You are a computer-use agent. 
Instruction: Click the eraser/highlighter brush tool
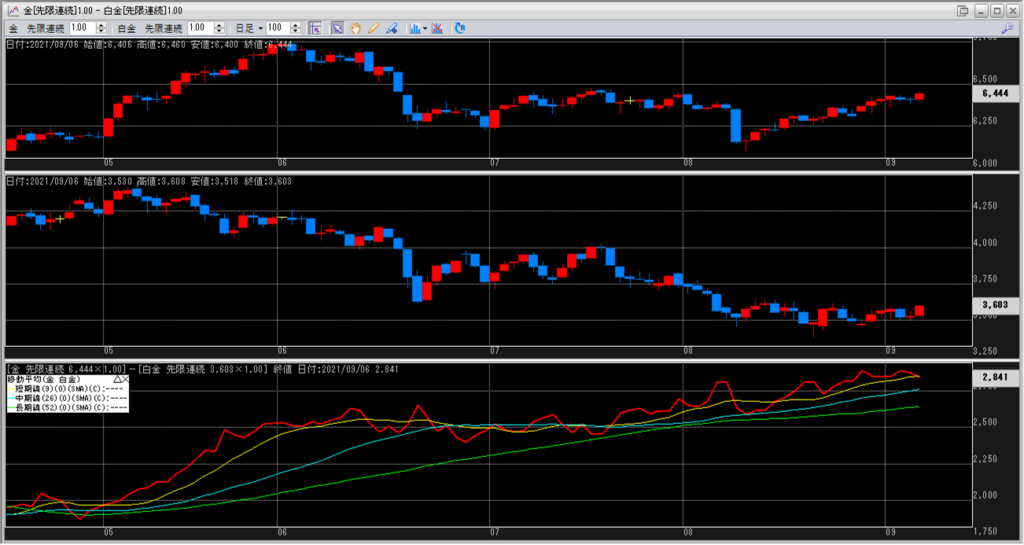coord(390,28)
